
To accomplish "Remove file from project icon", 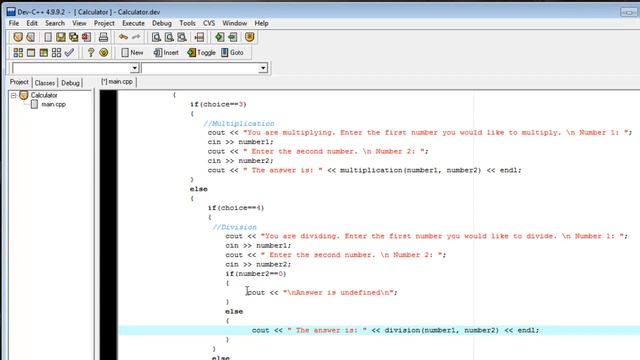I will coord(233,37).
